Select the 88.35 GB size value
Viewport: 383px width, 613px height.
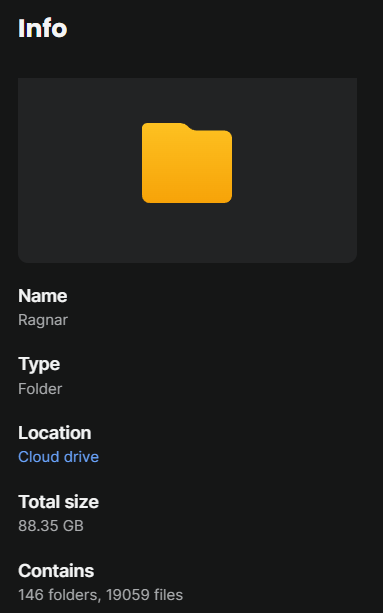click(51, 526)
